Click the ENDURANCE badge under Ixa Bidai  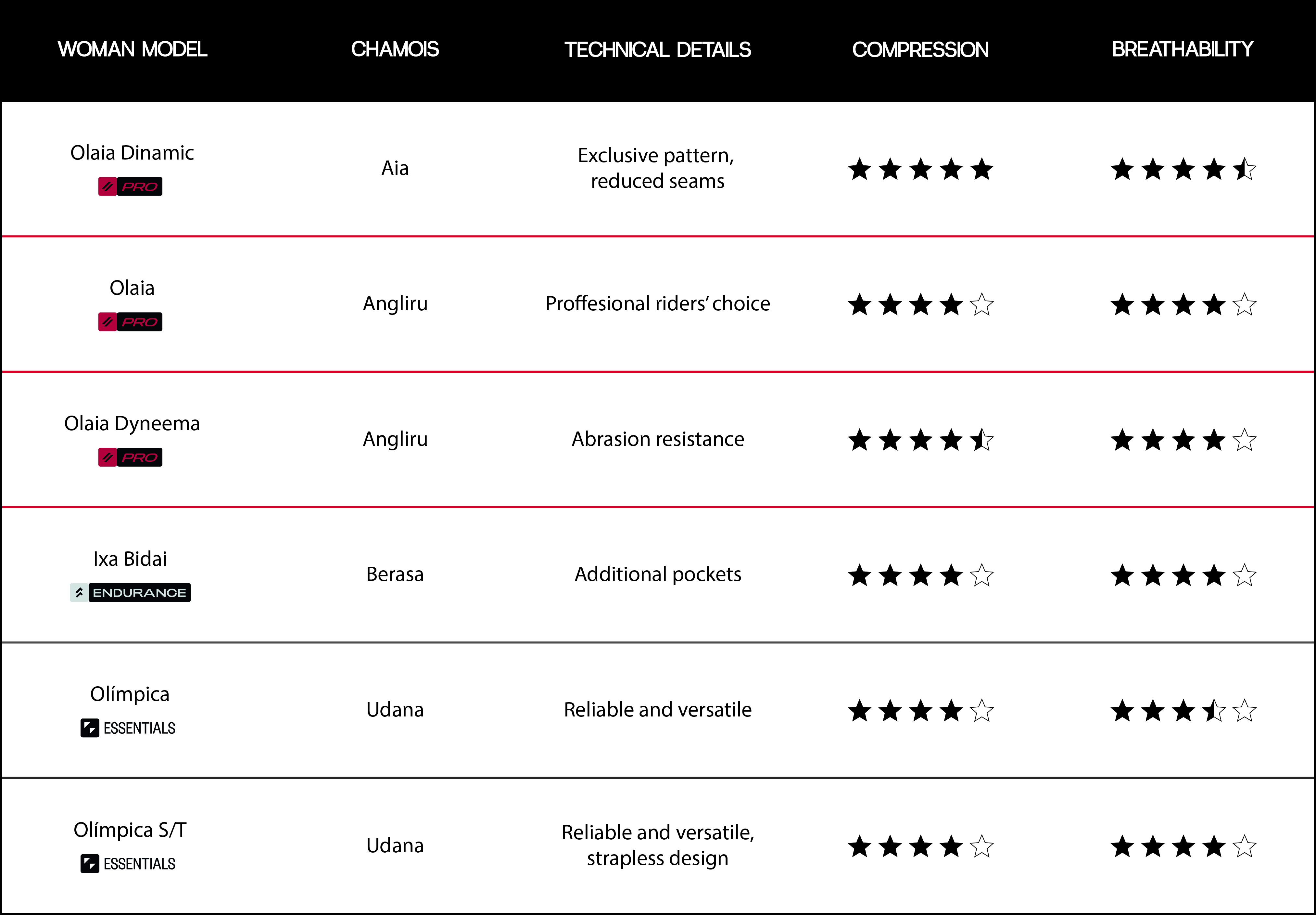point(130,592)
